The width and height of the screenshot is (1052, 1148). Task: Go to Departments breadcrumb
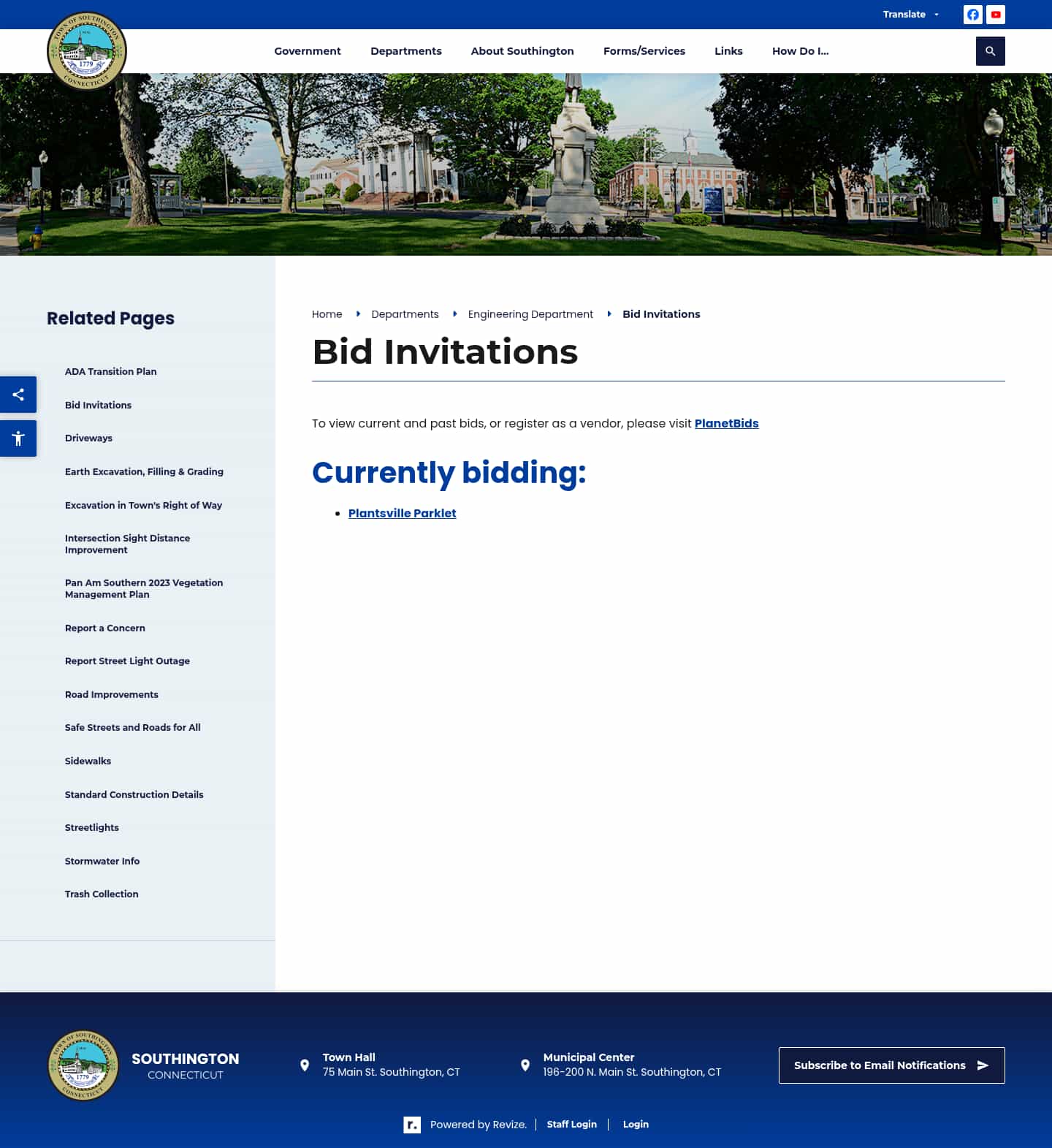(x=405, y=314)
